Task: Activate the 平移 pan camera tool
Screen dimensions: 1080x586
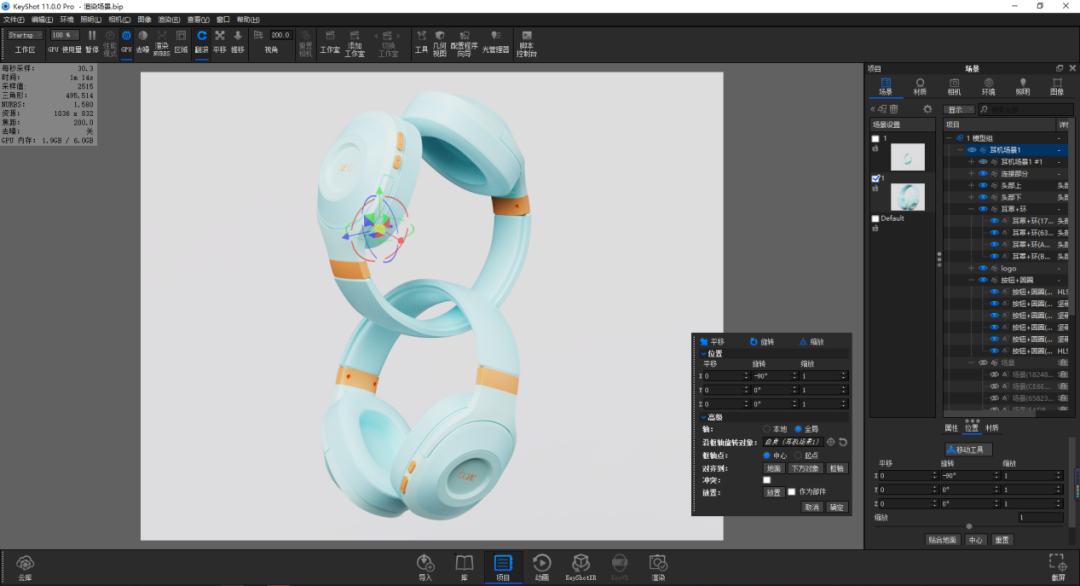Action: [x=220, y=41]
